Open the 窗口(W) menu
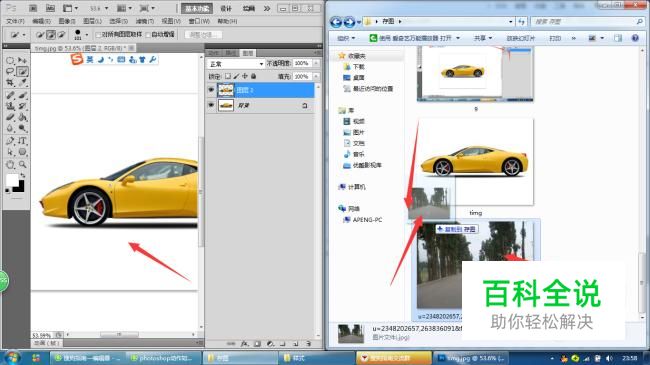The height and width of the screenshot is (365, 650). [x=199, y=21]
